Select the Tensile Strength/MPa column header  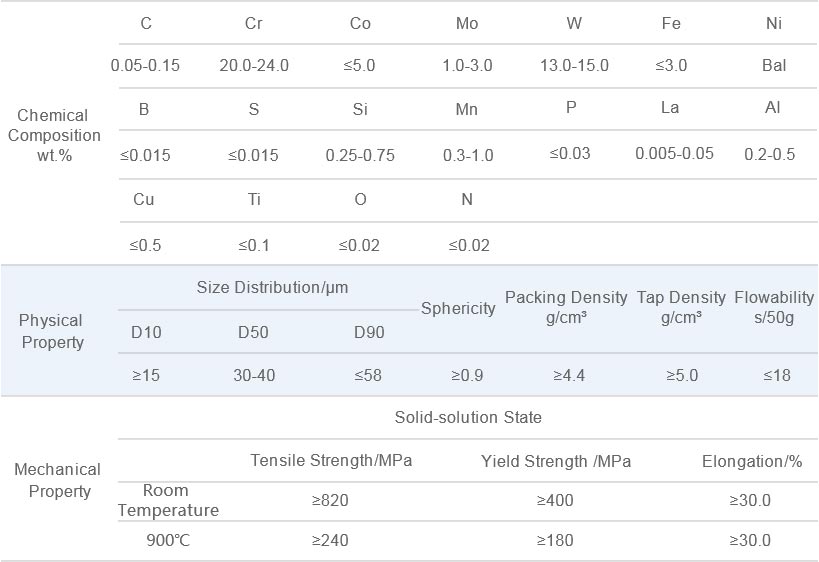[x=331, y=460]
